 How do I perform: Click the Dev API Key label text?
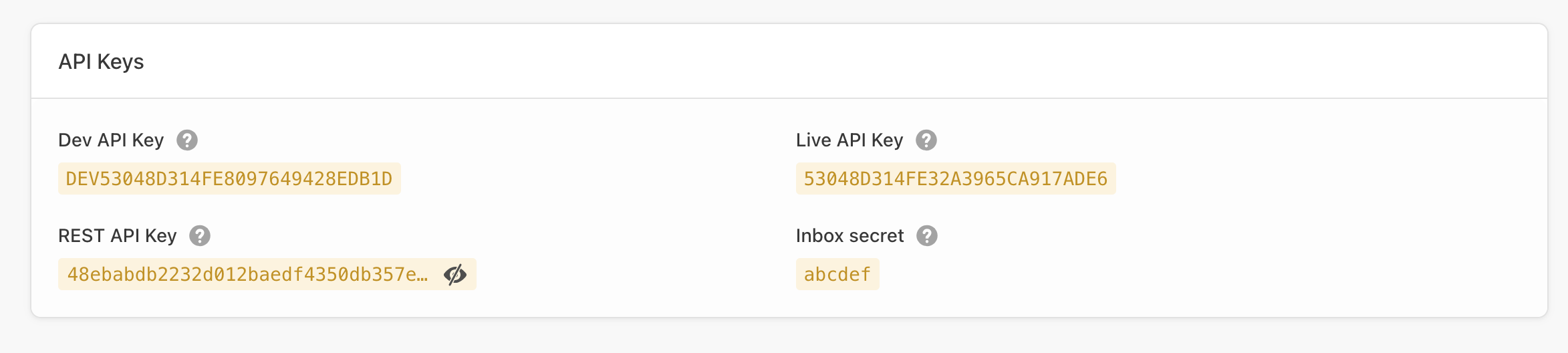click(x=111, y=140)
